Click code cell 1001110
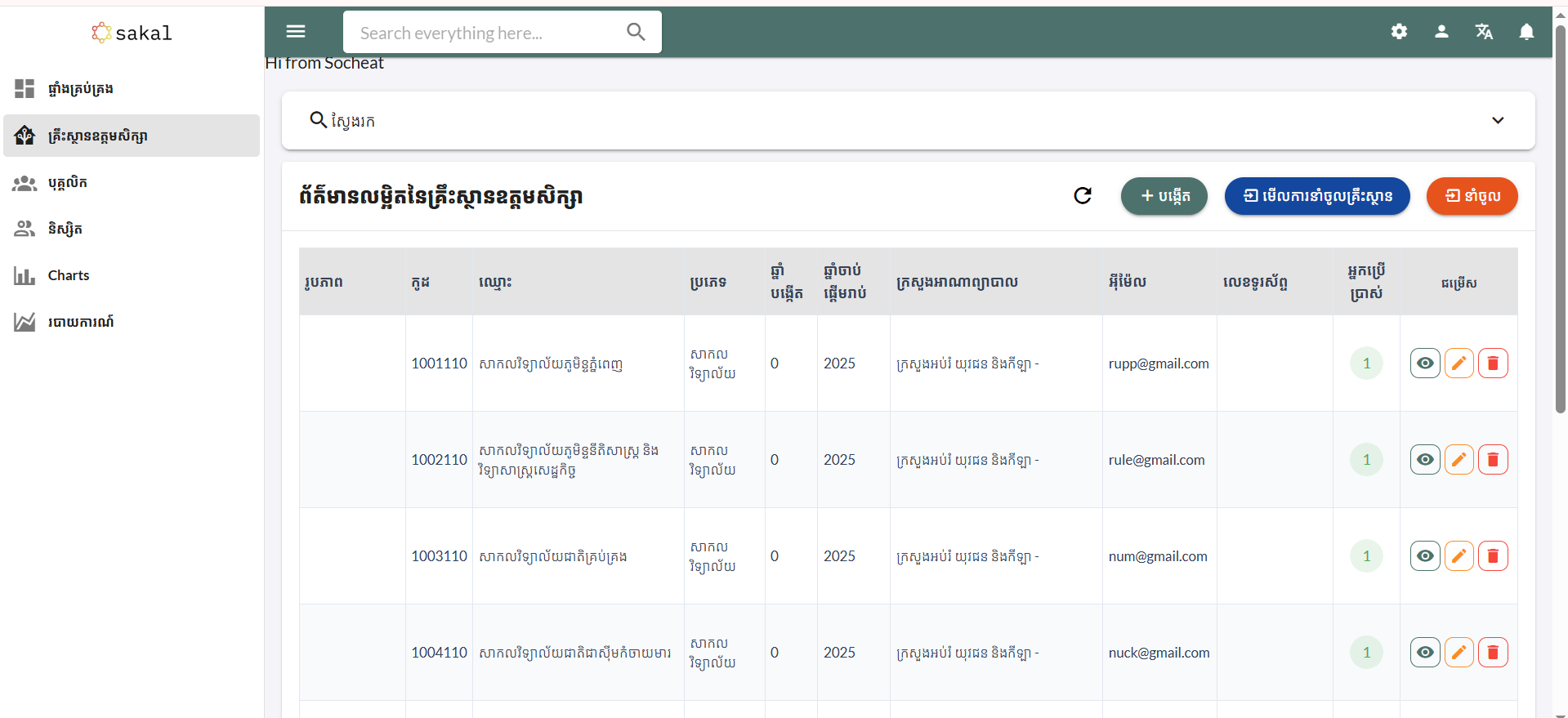This screenshot has width=1568, height=718. click(439, 363)
